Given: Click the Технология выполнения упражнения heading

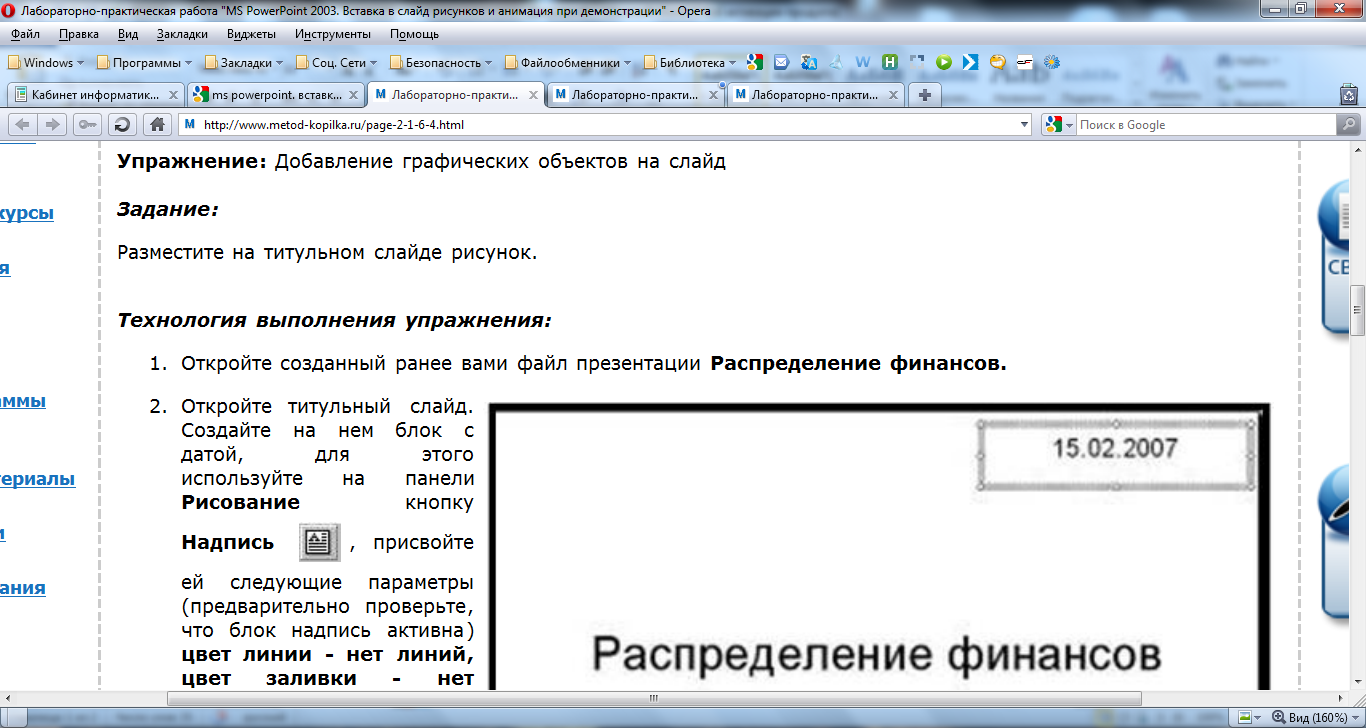Looking at the screenshot, I should (335, 321).
